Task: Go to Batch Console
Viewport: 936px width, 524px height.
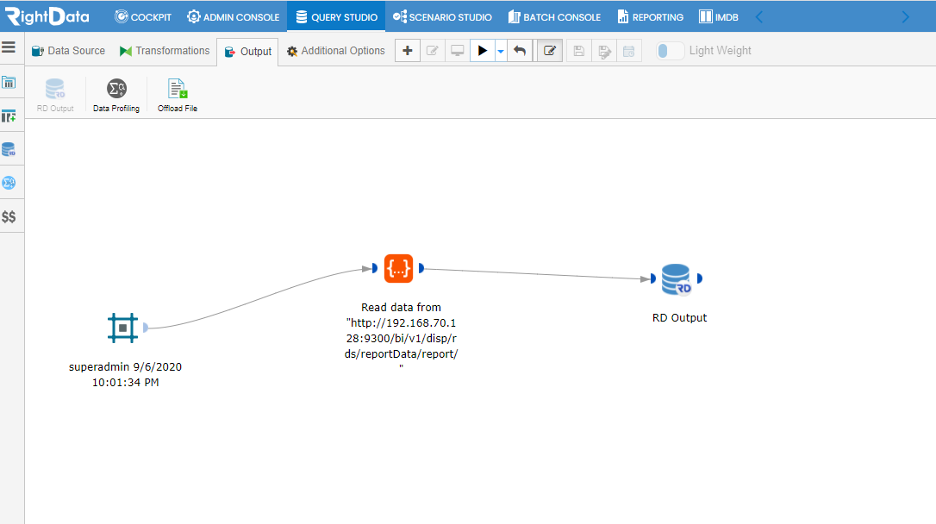Action: pyautogui.click(x=555, y=17)
